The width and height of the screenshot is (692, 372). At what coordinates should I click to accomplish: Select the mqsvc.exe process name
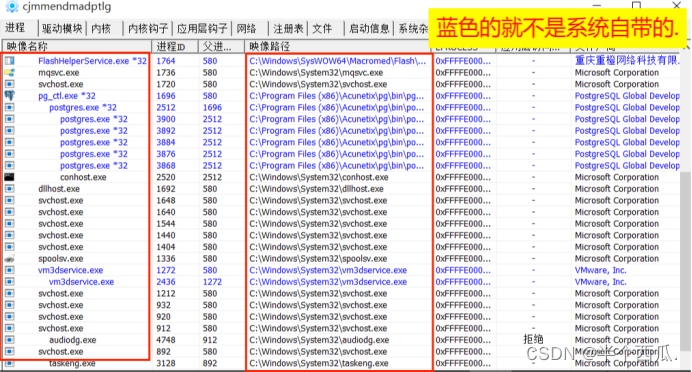[x=59, y=72]
